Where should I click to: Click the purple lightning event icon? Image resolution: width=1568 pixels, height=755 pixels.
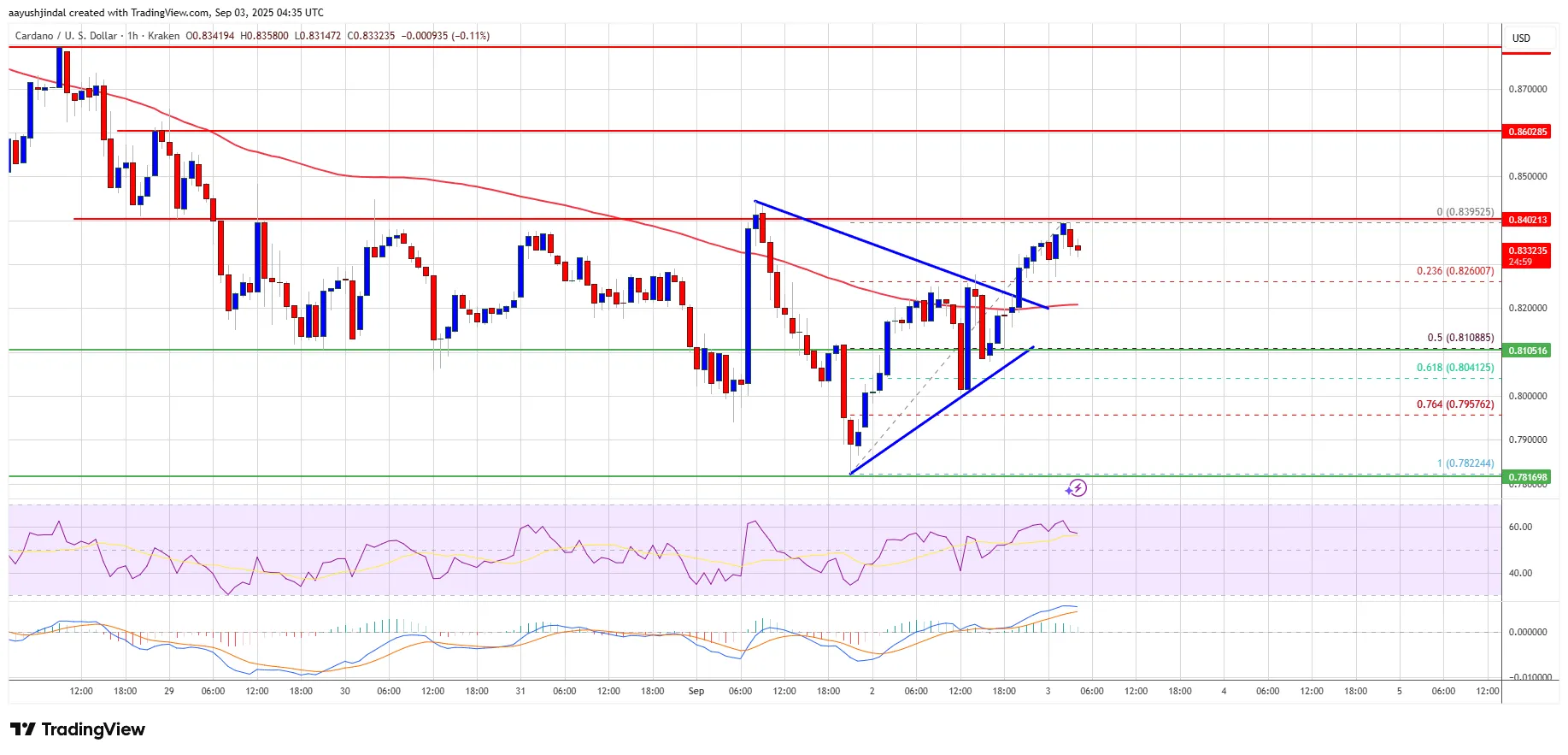(1077, 488)
